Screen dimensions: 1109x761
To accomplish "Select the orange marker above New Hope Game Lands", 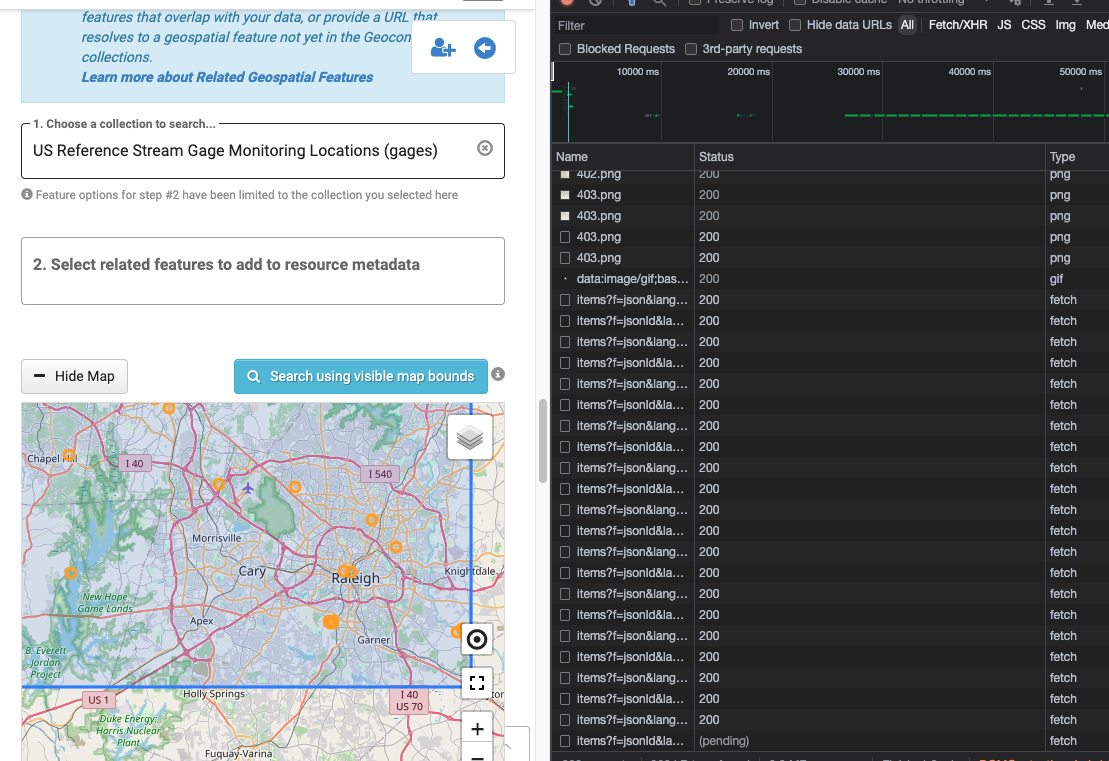I will click(71, 572).
